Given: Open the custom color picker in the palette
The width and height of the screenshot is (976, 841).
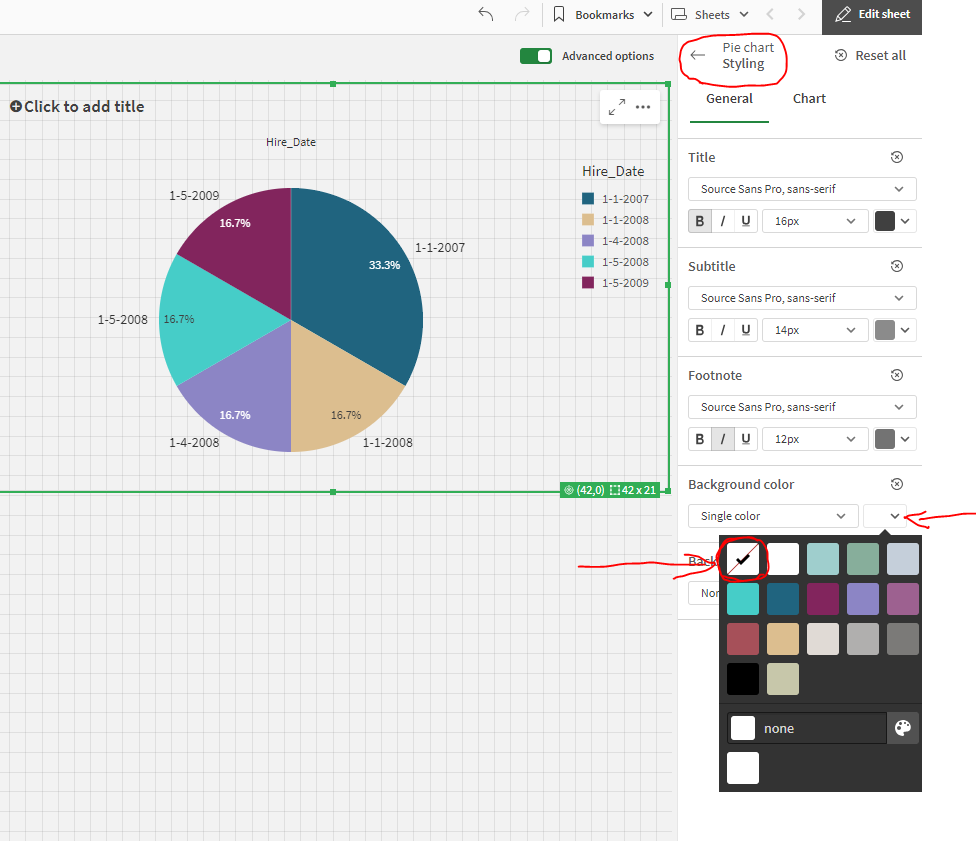Looking at the screenshot, I should [x=902, y=727].
